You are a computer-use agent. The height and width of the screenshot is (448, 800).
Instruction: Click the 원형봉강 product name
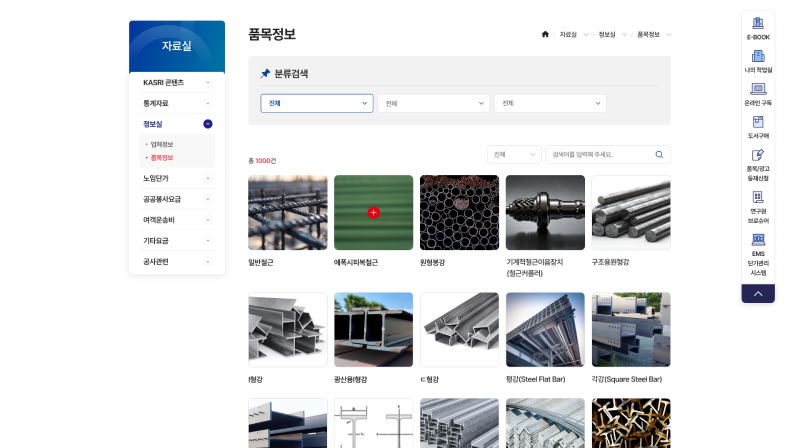pos(433,262)
